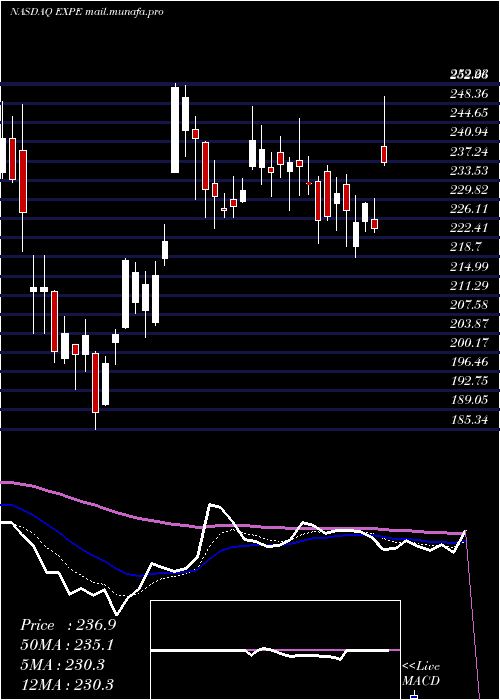The image size is (500, 700).
Task: Click the 196.46 axis value
Action: (x=469, y=362)
